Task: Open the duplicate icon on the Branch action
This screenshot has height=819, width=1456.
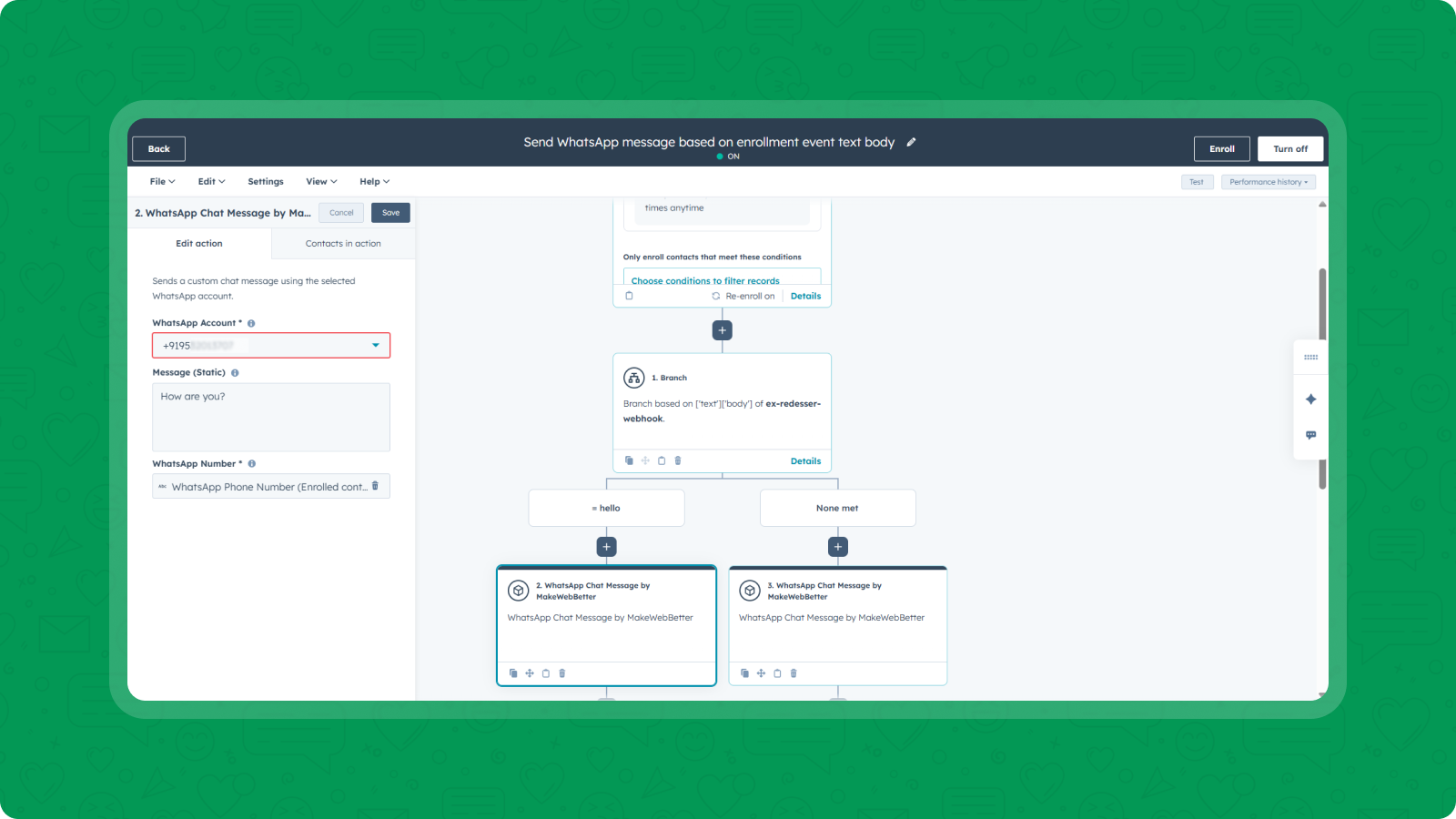Action: click(x=629, y=460)
